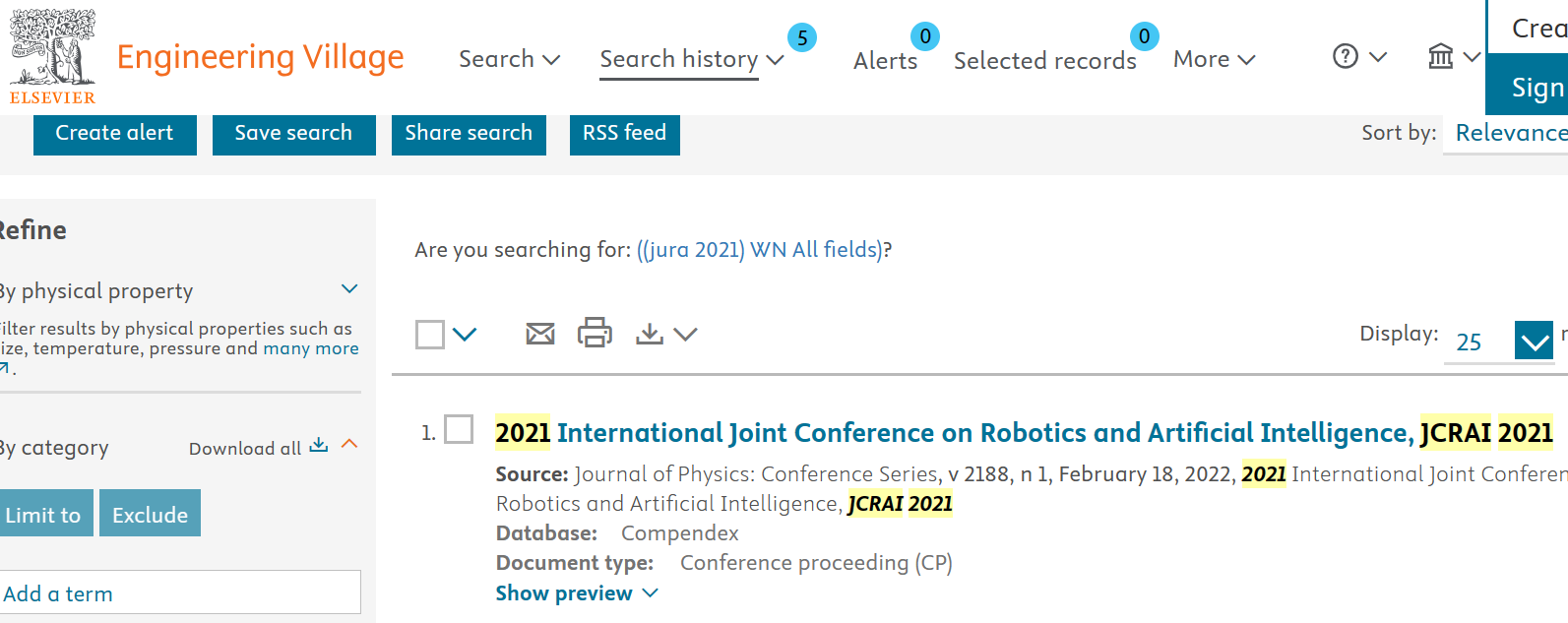Click the external link arrow icon under many more

tap(4, 367)
